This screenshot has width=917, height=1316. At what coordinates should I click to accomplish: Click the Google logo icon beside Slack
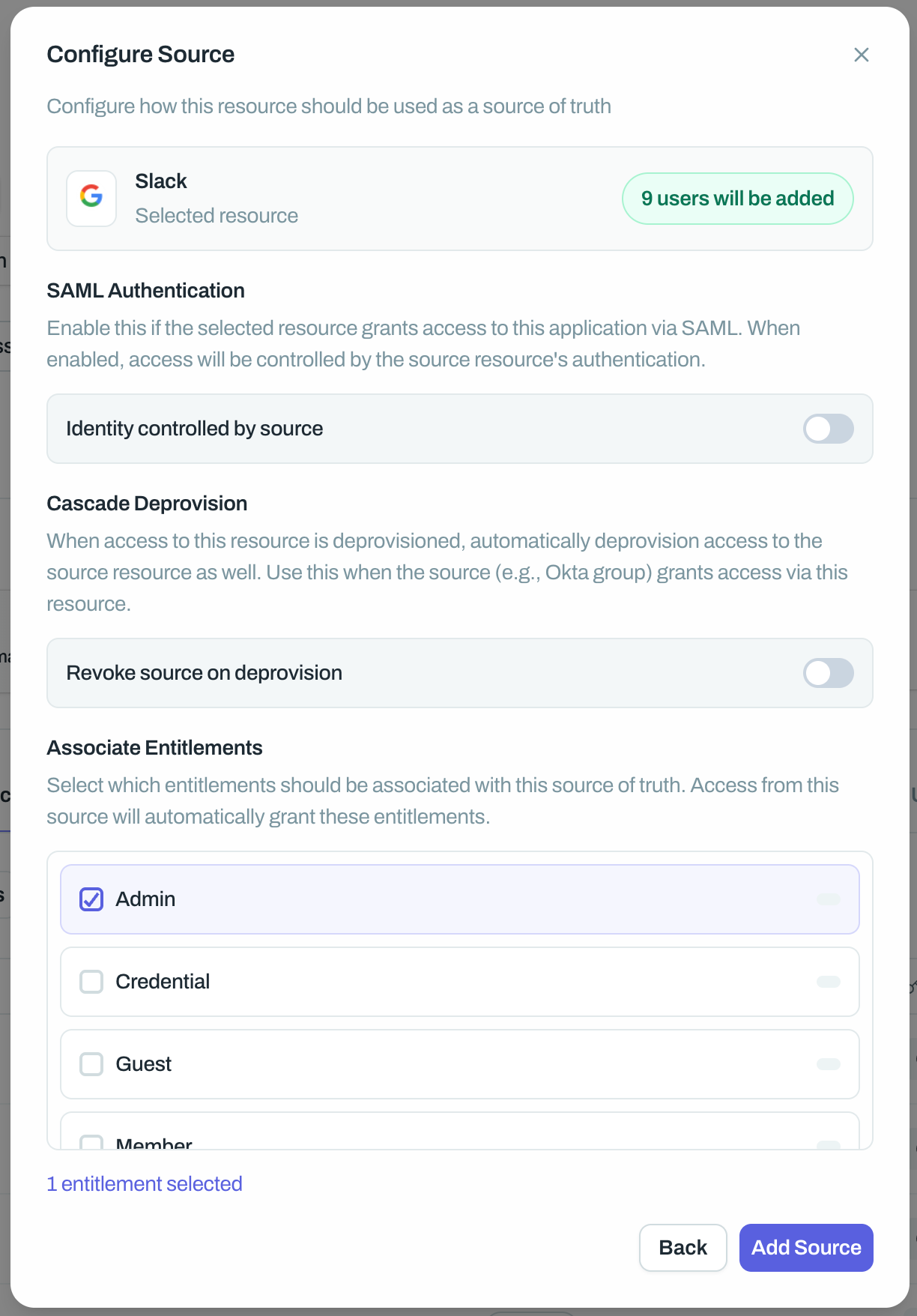coord(91,199)
